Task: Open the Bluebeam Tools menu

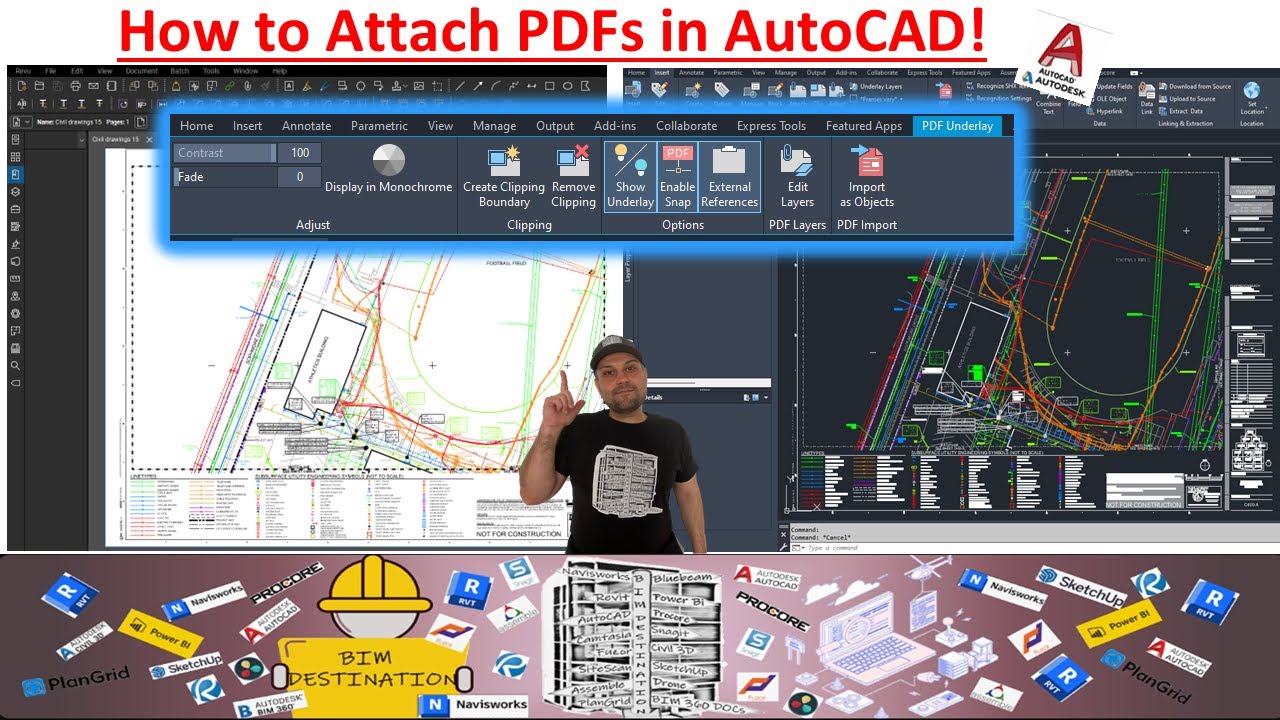Action: [211, 71]
